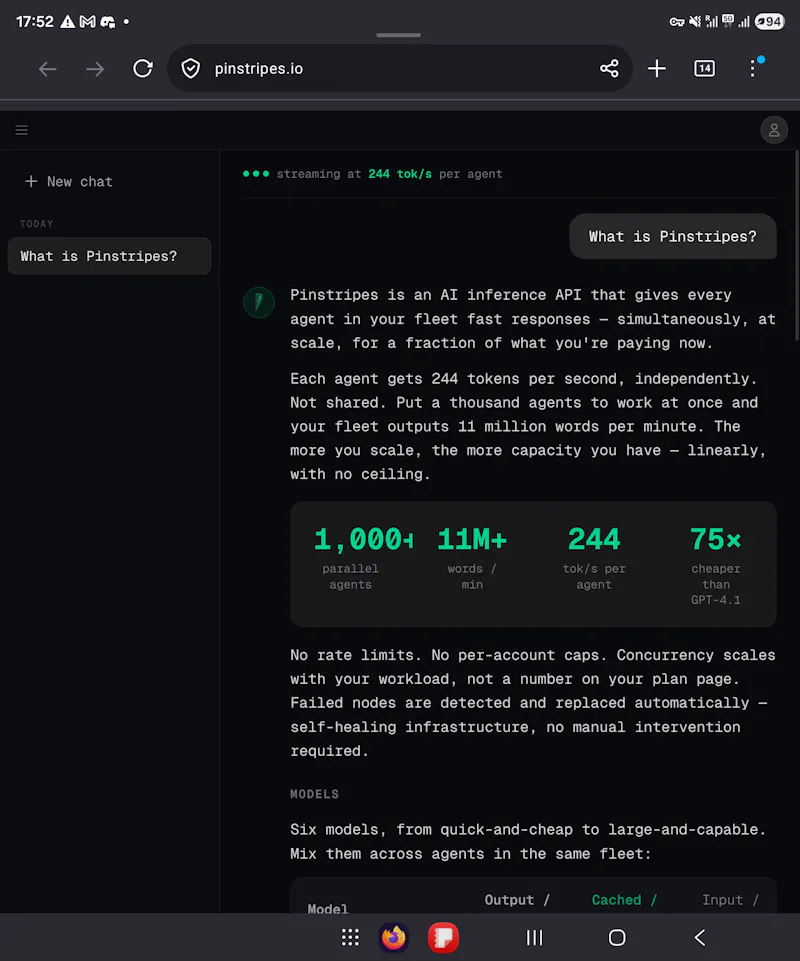Image resolution: width=800 pixels, height=961 pixels.
Task: Click the pinstripes.io address bar
Action: coord(399,69)
